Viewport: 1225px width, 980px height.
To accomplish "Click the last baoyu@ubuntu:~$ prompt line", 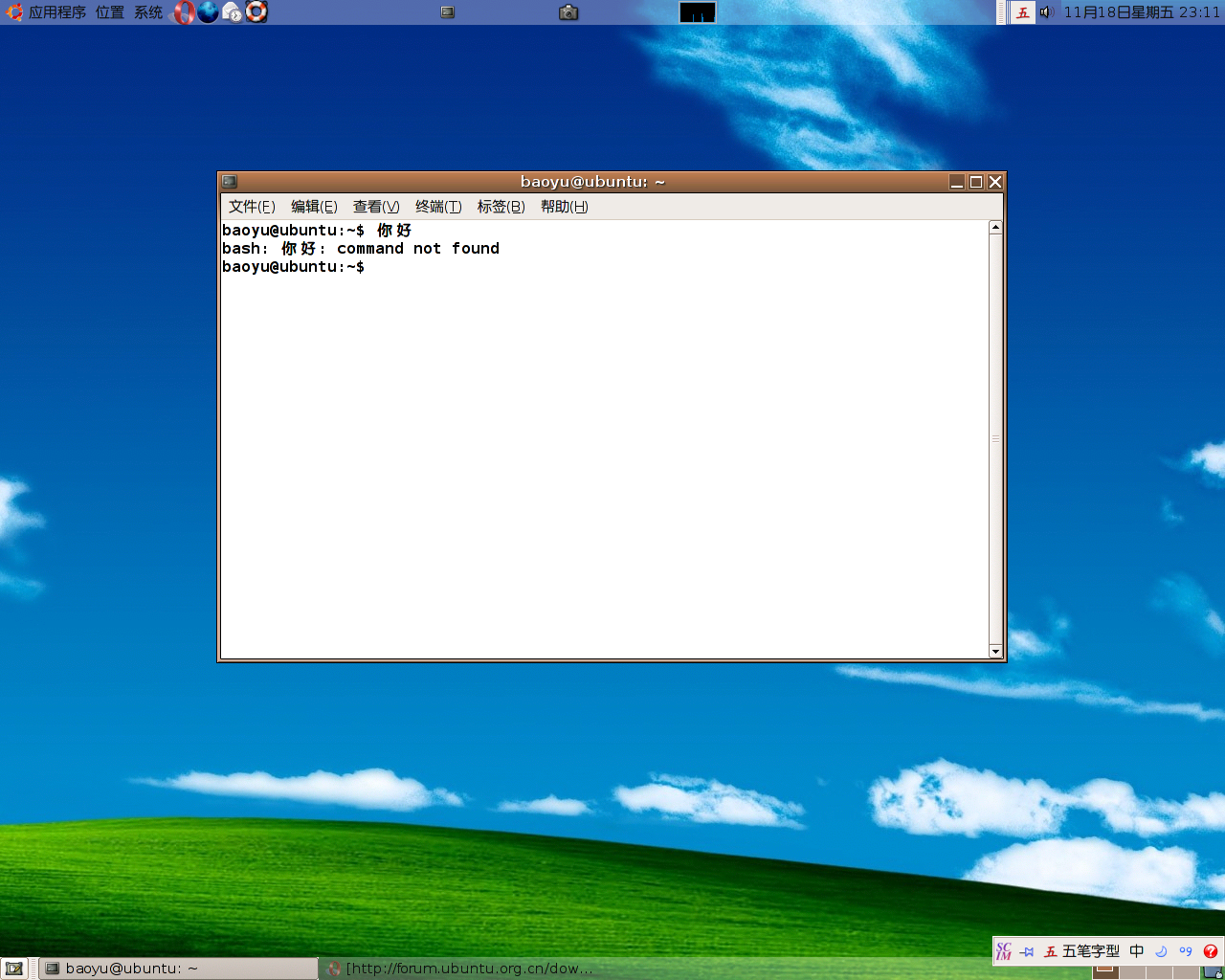I will 293,267.
